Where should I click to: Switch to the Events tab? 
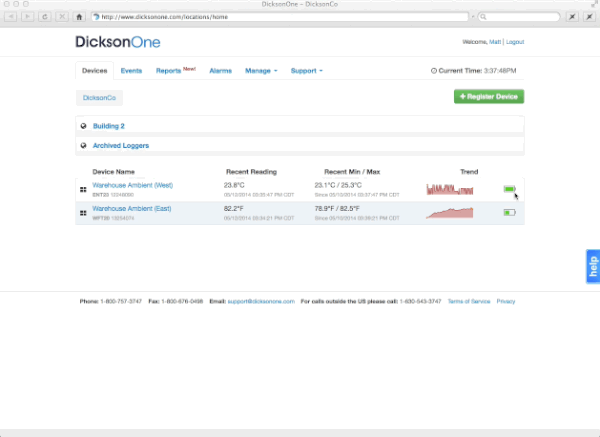[x=131, y=71]
